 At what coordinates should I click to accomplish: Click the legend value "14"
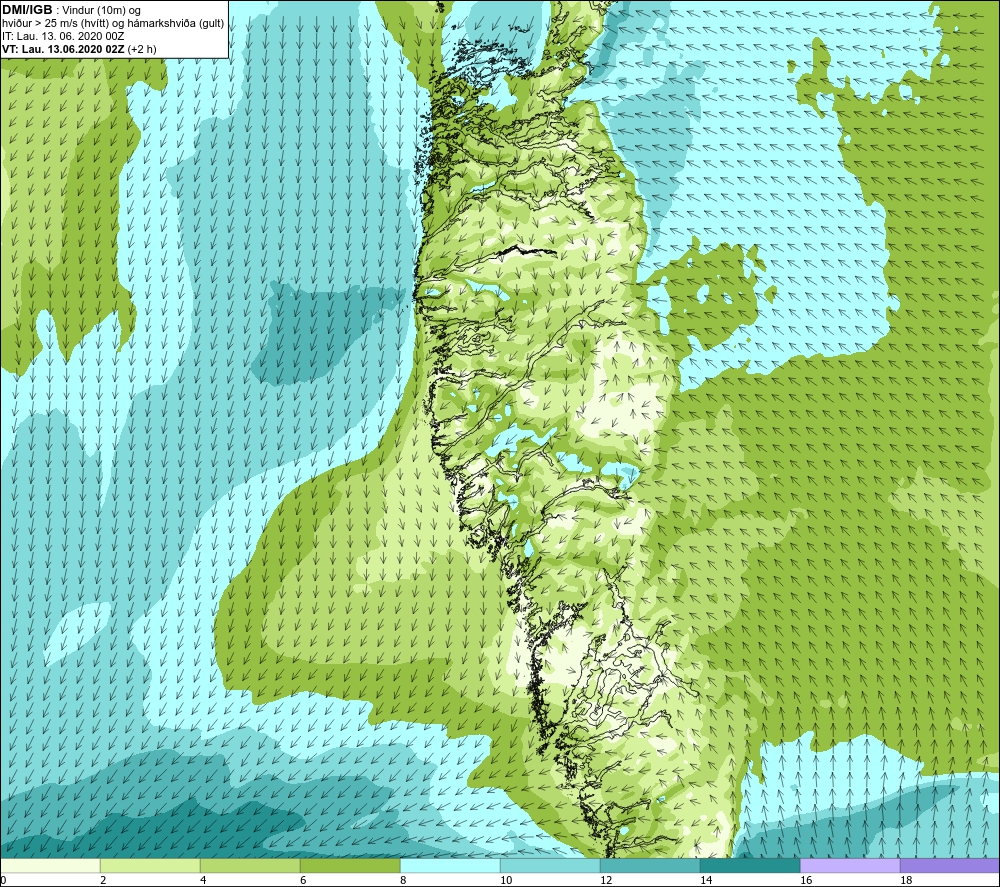706,880
